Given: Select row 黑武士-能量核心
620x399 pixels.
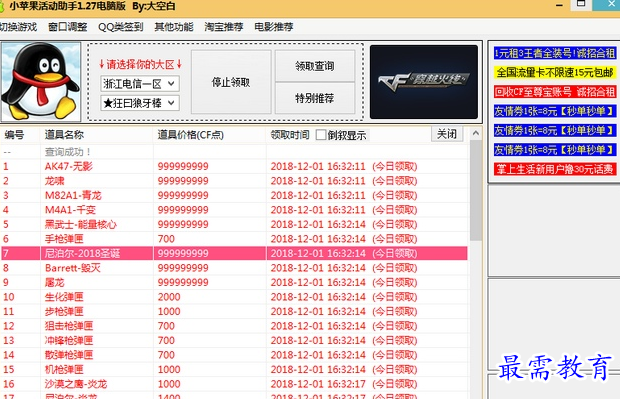Looking at the screenshot, I should 234,224.
